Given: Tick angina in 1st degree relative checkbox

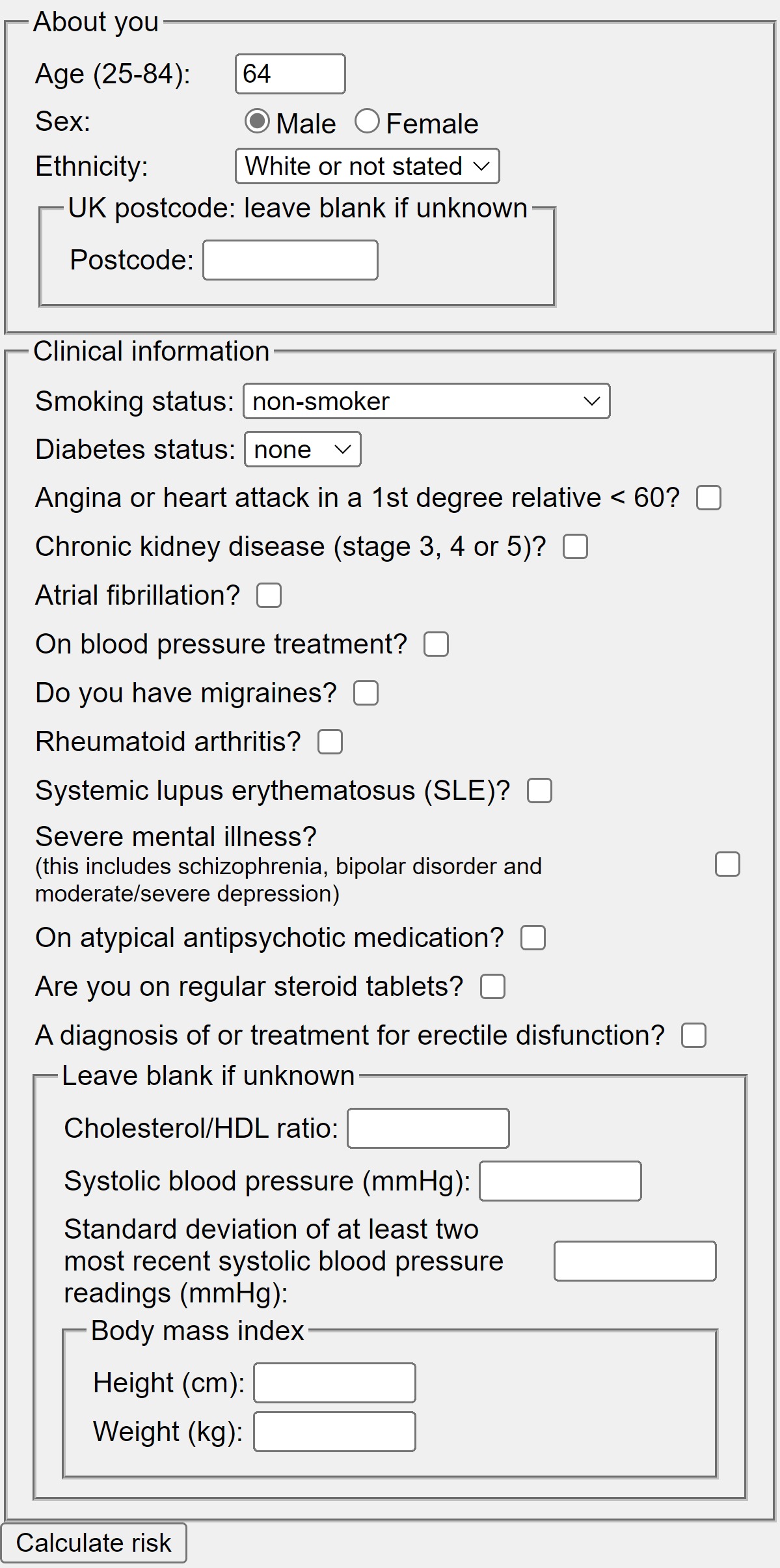Looking at the screenshot, I should click(708, 498).
